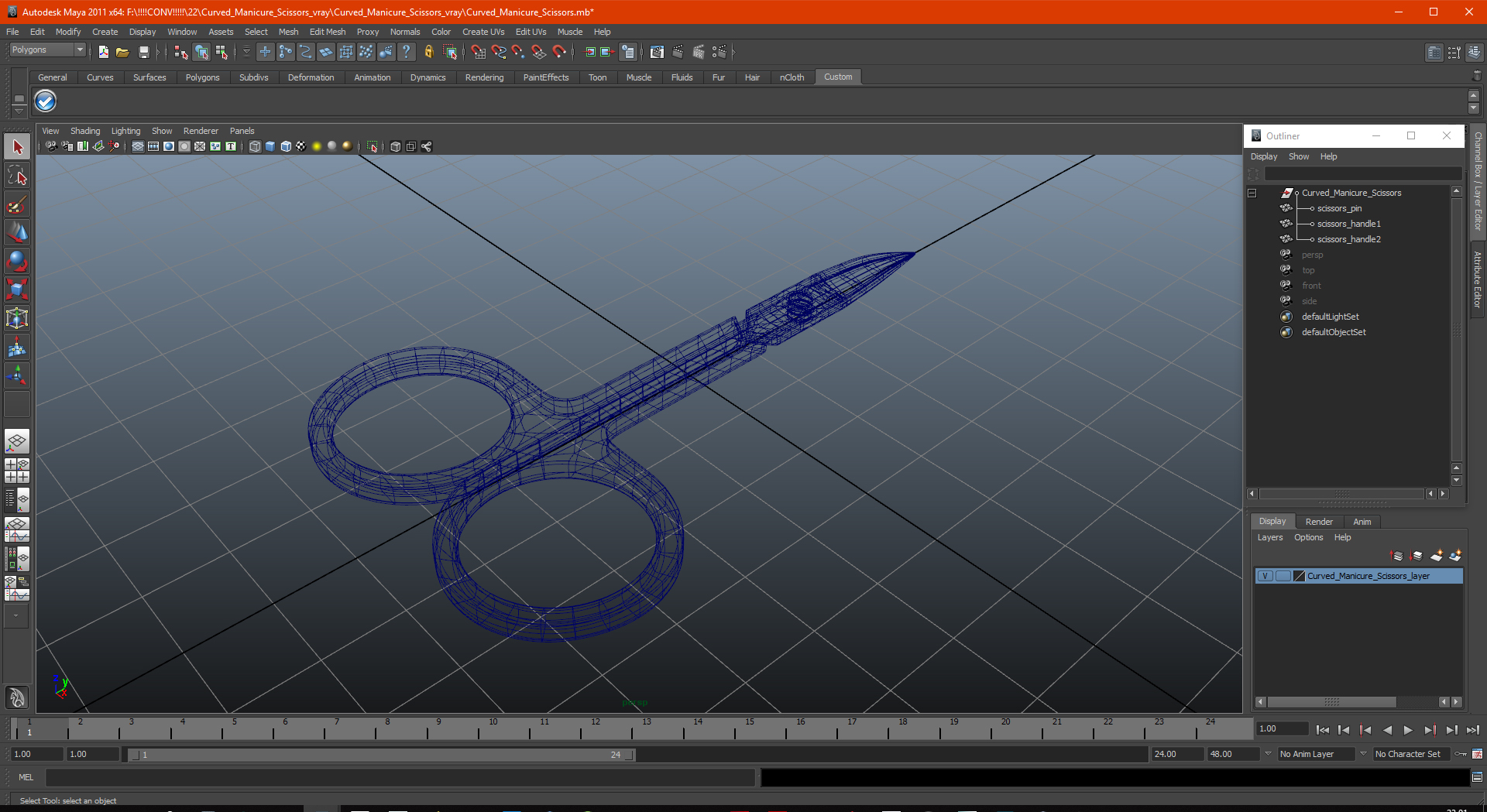Toggle display type box of scissors layer

(x=1283, y=576)
